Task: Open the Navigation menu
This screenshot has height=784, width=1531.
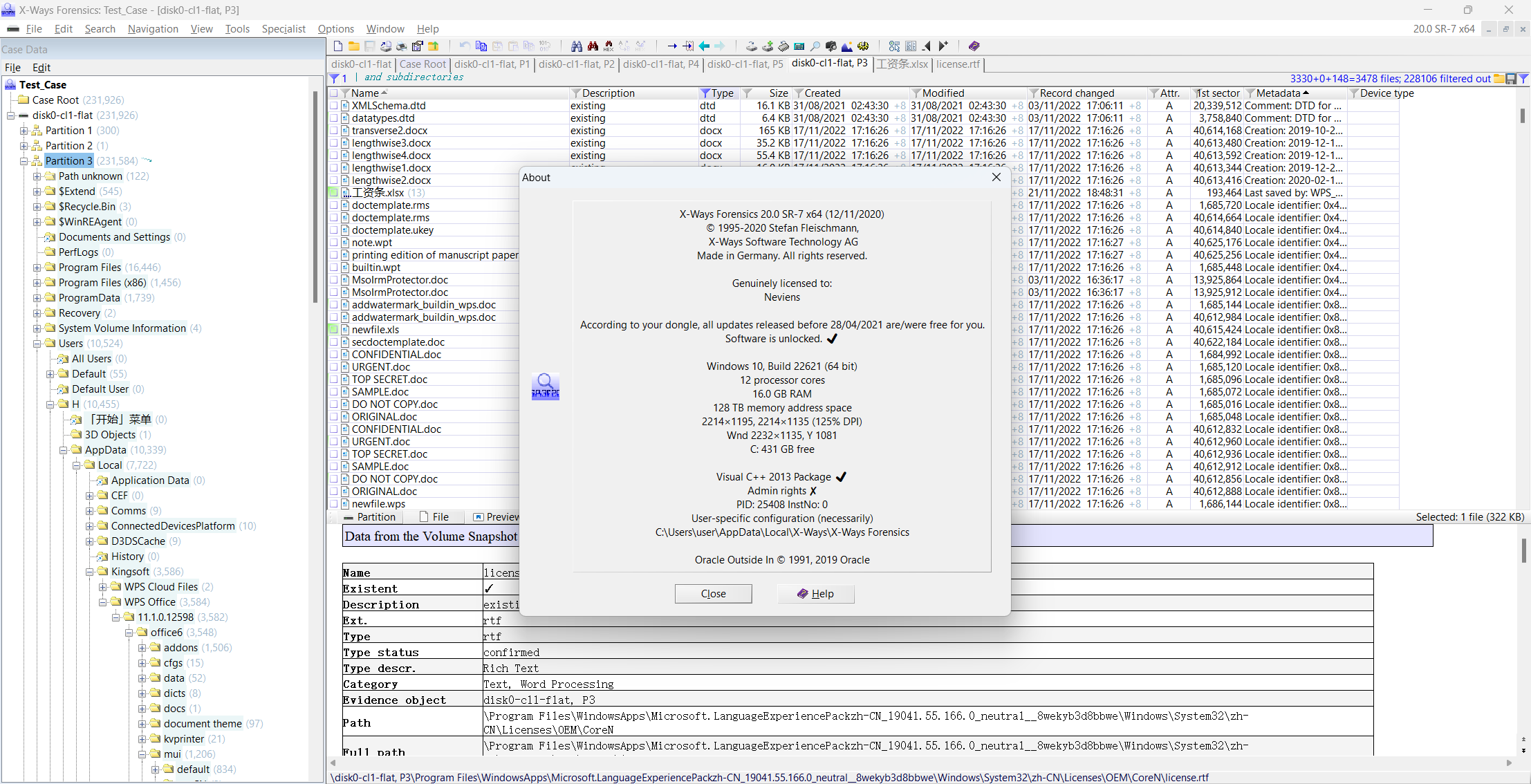Action: click(x=153, y=29)
